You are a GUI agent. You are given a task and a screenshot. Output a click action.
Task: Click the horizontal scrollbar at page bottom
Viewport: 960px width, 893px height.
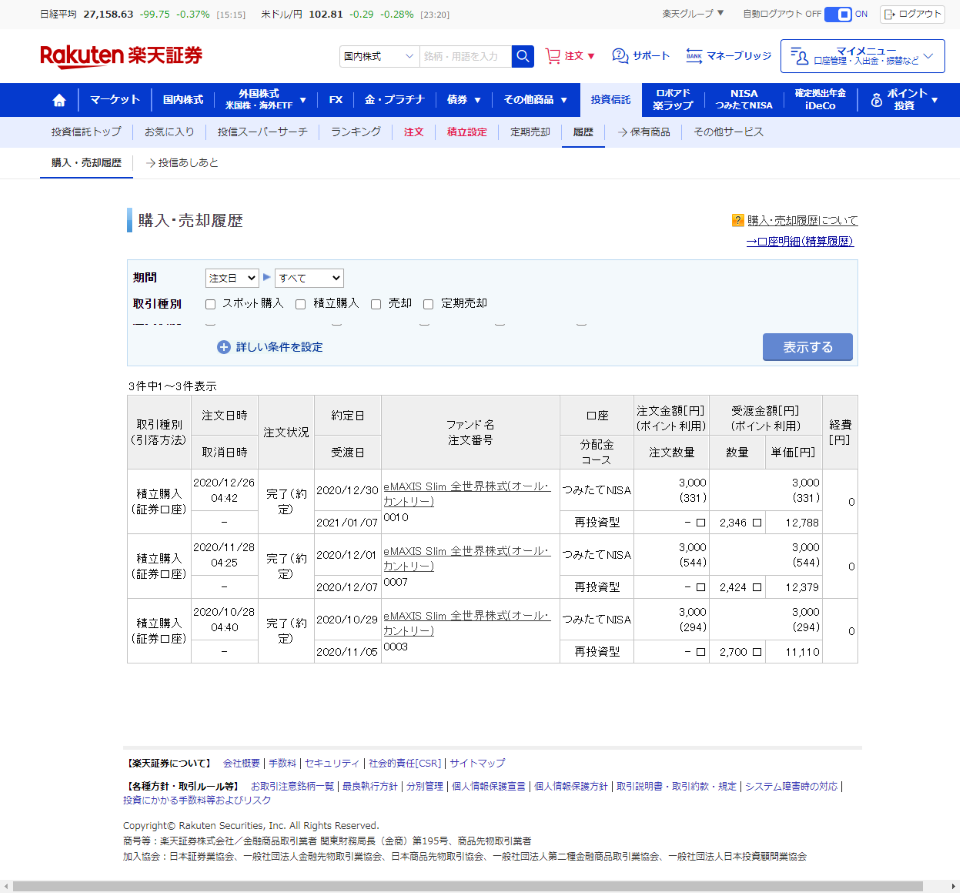coord(468,886)
